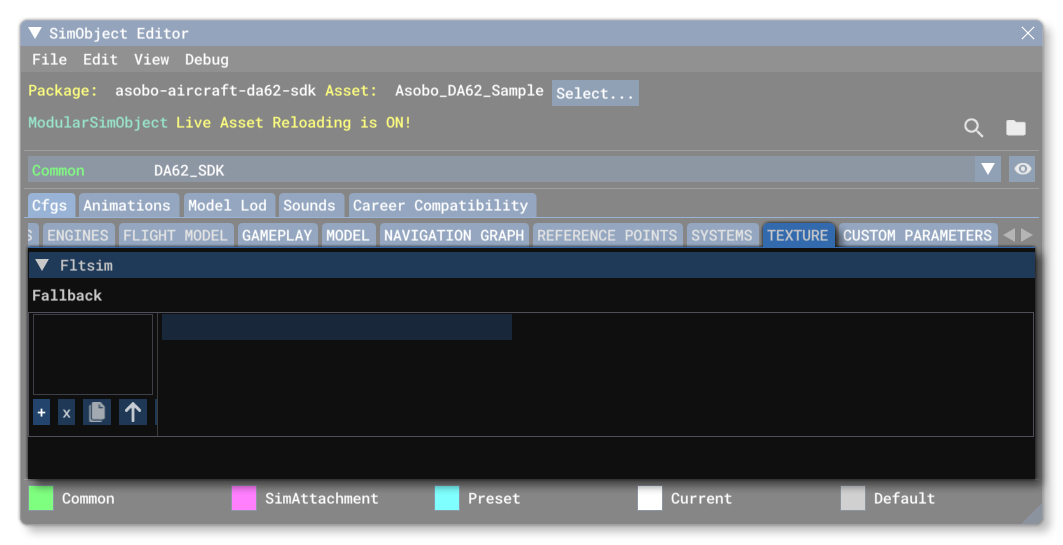
Task: Open the File menu
Action: pos(49,60)
